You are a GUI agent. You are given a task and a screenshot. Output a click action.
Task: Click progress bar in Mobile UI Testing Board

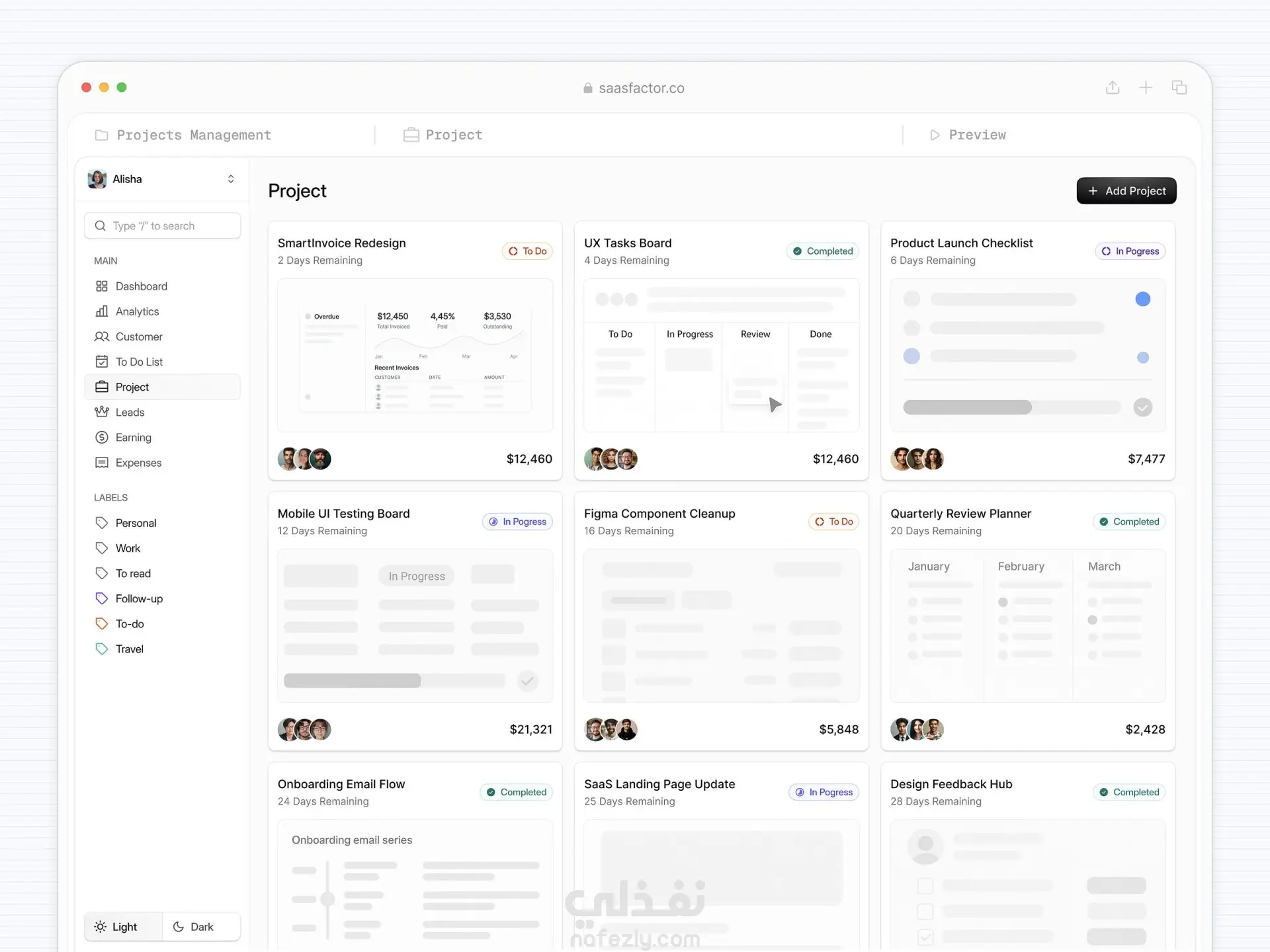coord(395,680)
